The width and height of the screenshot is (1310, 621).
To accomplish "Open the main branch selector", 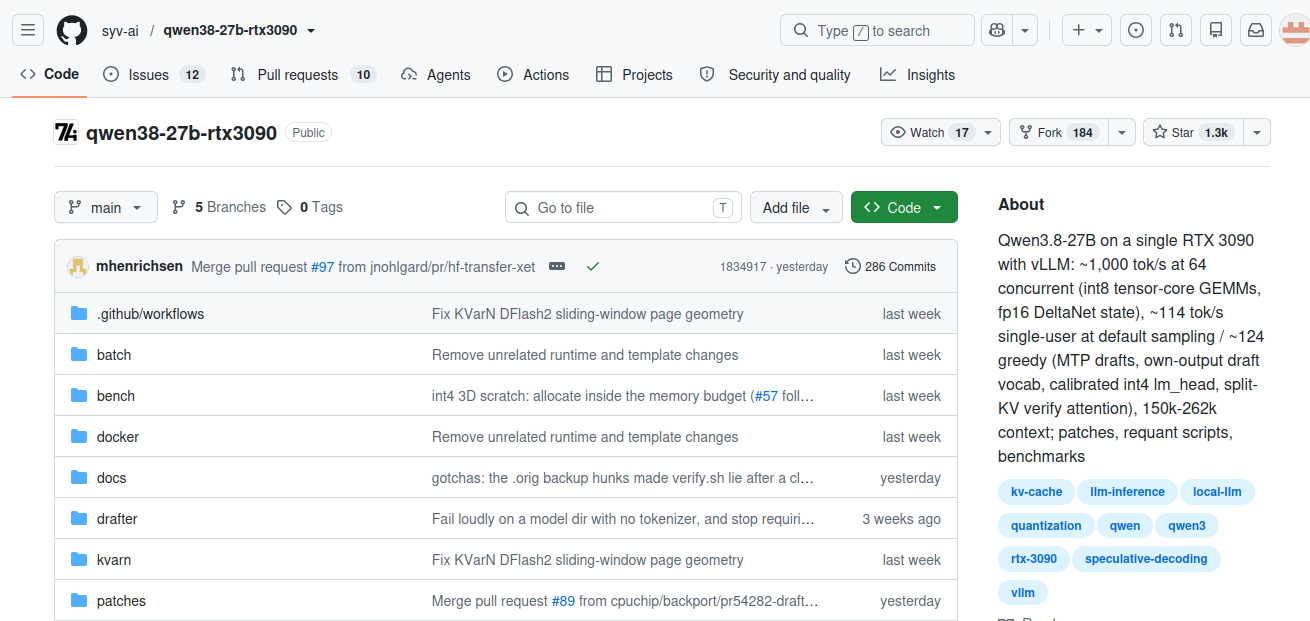I will pos(106,207).
